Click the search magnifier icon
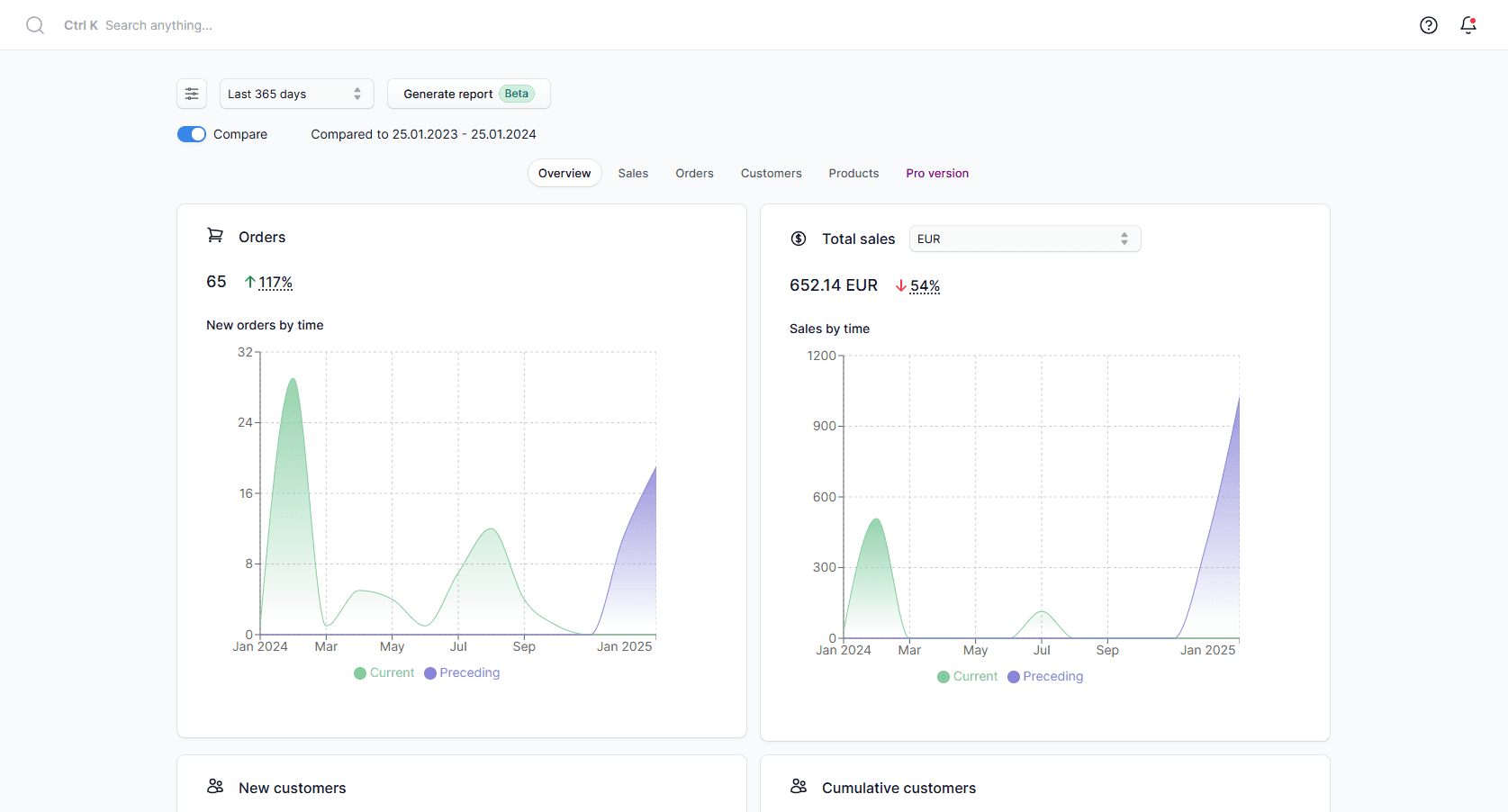 35,25
